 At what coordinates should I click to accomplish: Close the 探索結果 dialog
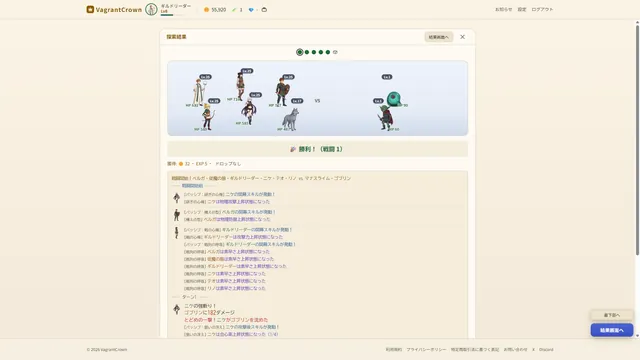click(462, 37)
